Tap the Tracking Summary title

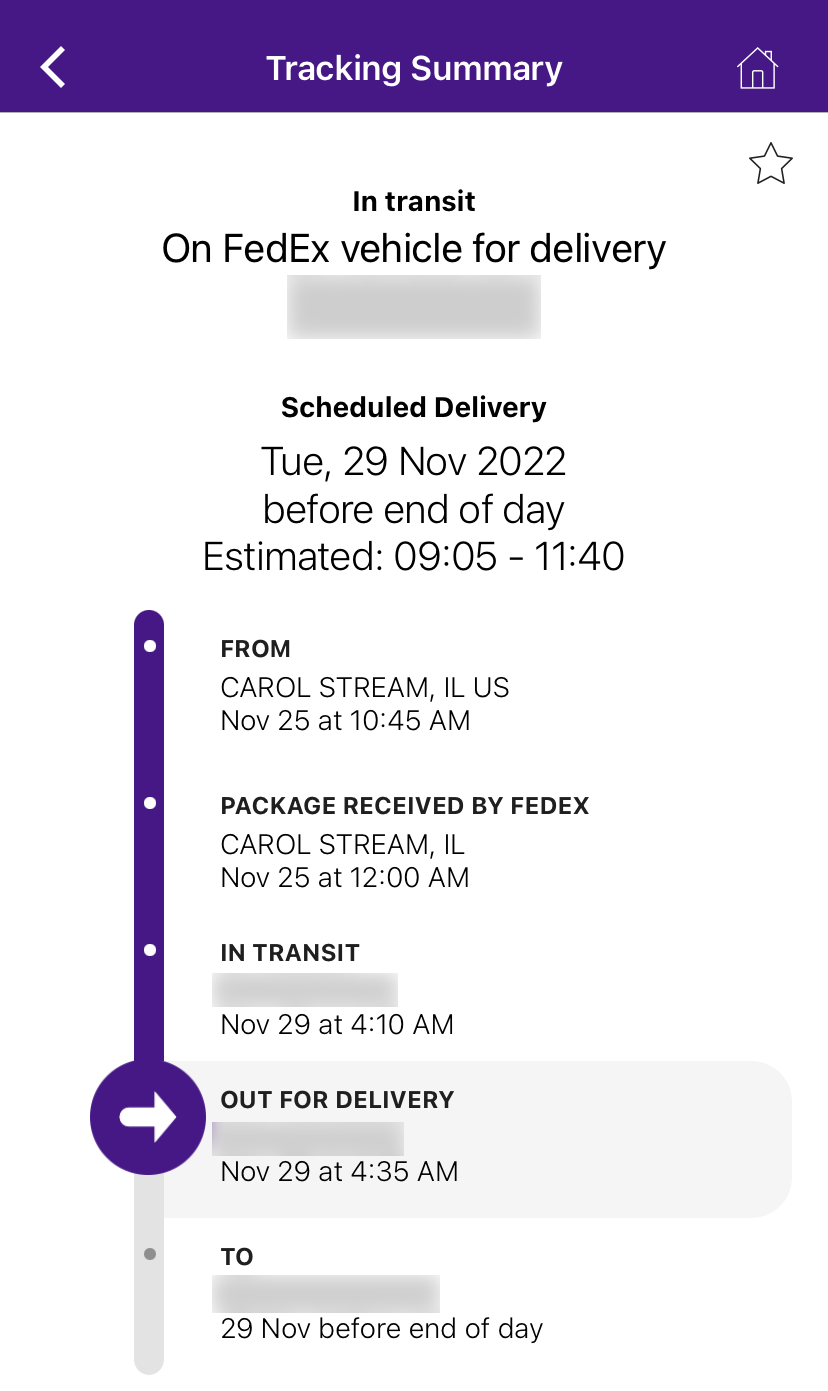(414, 69)
